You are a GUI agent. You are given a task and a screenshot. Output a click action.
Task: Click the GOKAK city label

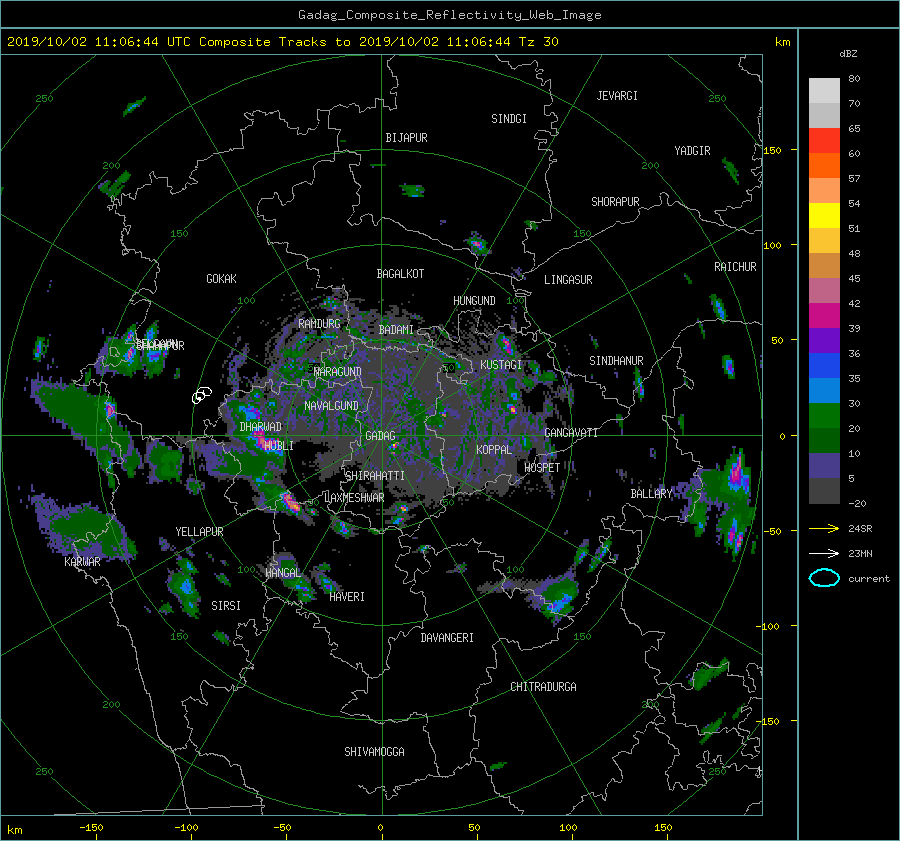click(x=221, y=278)
